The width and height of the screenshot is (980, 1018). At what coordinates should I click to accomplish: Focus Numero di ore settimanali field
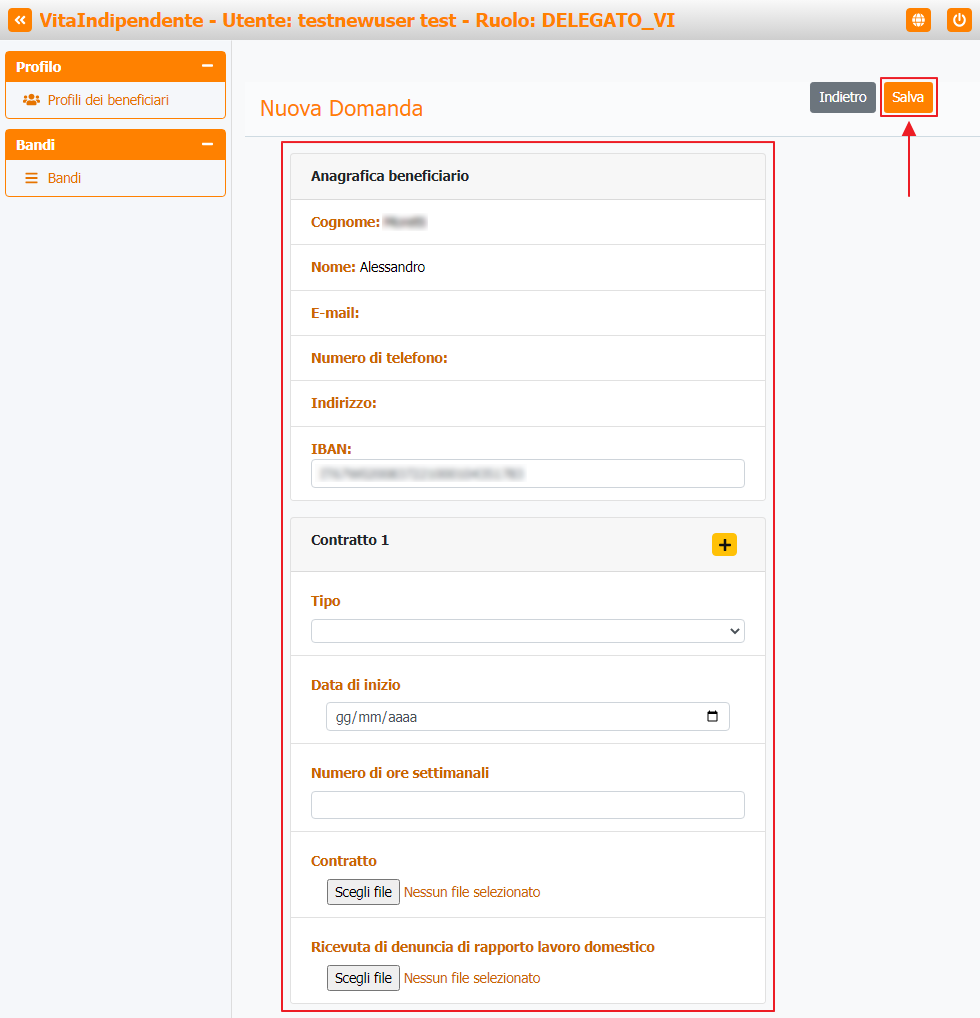tap(527, 805)
